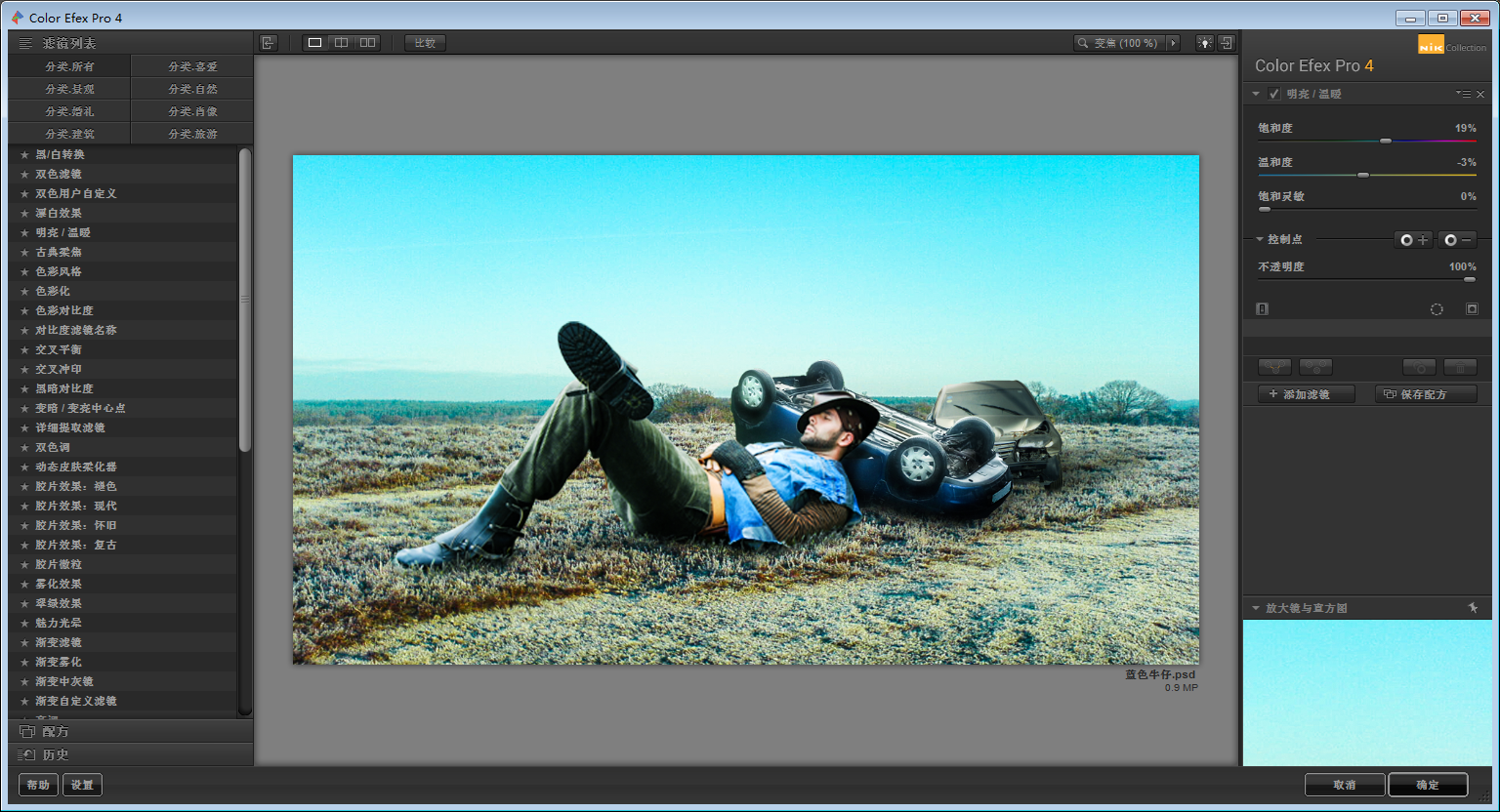Click the duplicate control point icon
The image size is (1500, 812).
pos(1419,367)
